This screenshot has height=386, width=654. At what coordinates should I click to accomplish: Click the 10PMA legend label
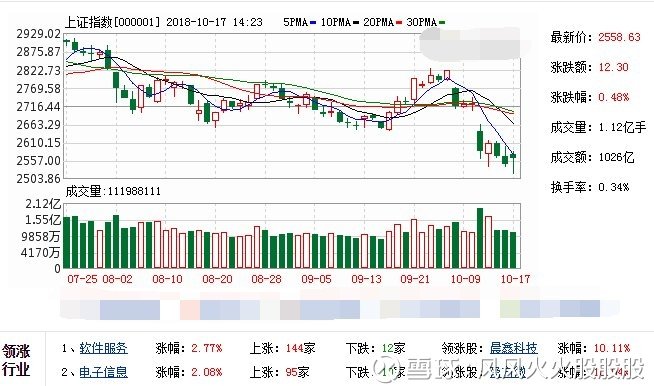[x=335, y=22]
